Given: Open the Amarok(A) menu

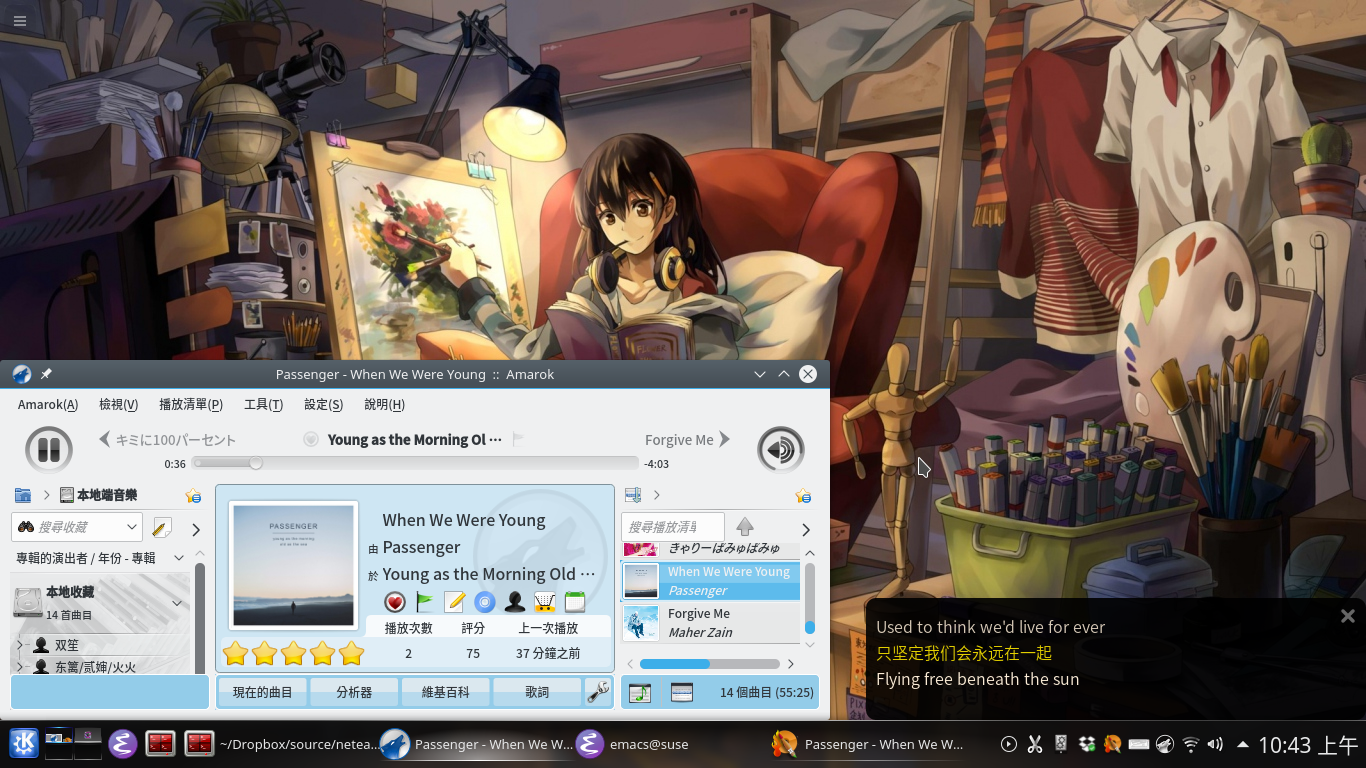Looking at the screenshot, I should [48, 404].
